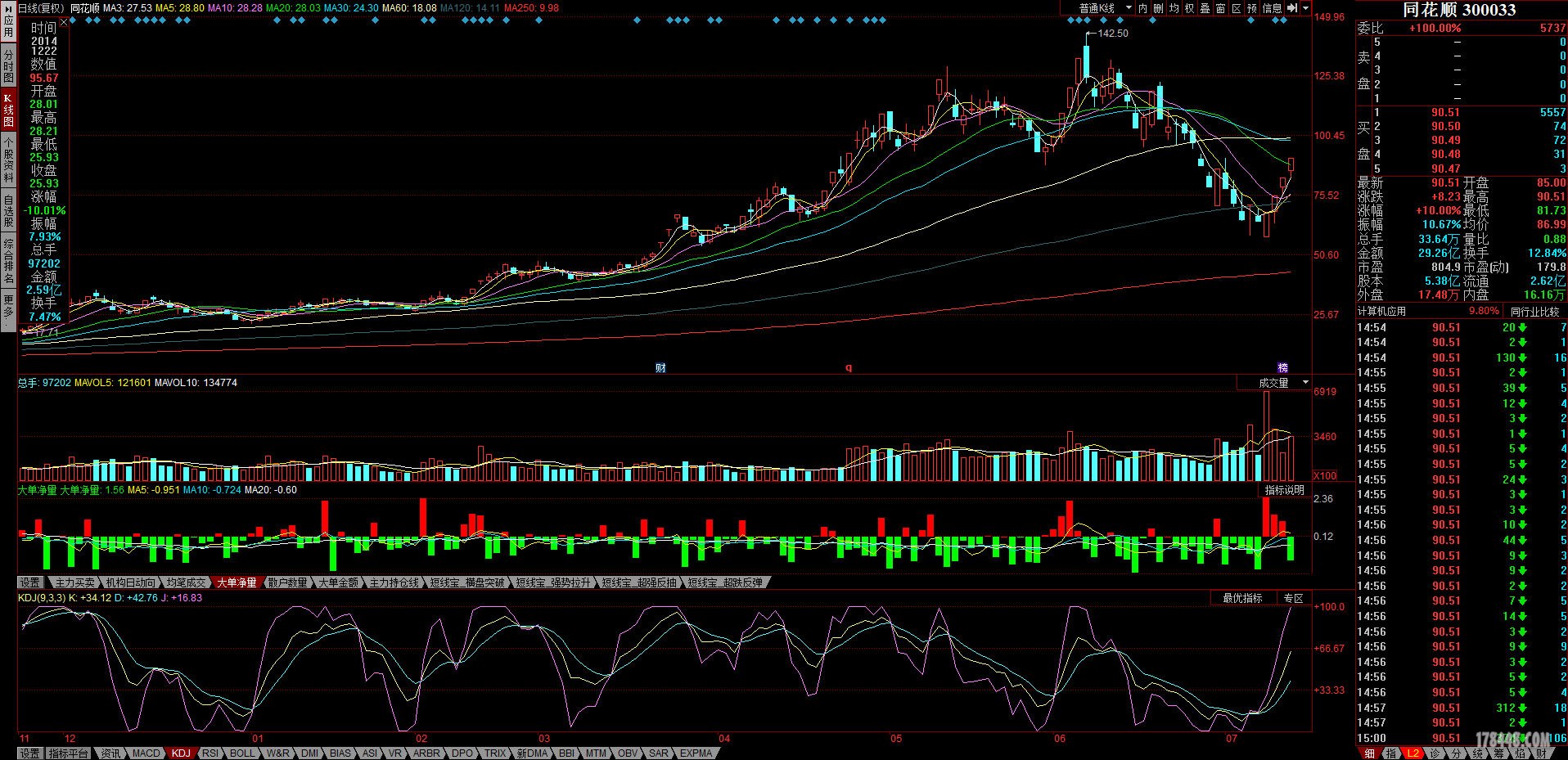Screen dimensions: 1568x760
Task: Click the arrow-to-bar collapse side panel icon
Action: click(1292, 8)
